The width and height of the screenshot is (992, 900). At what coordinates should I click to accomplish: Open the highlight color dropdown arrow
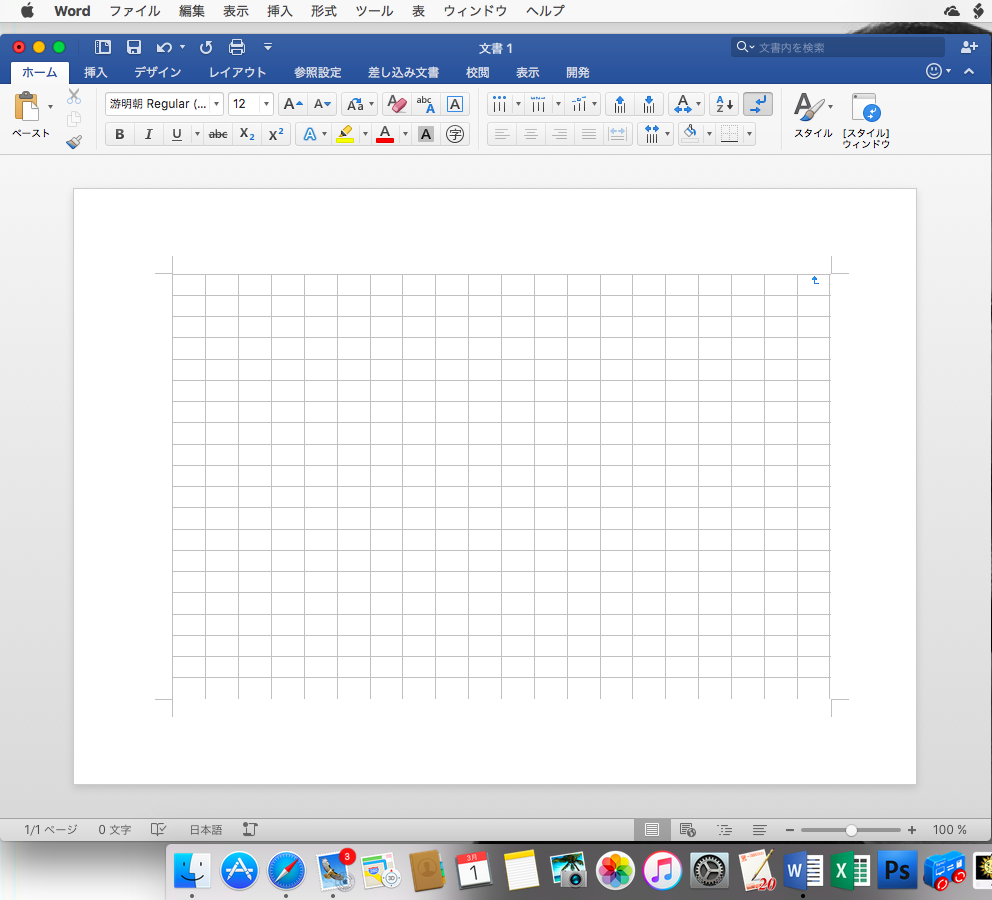(365, 134)
